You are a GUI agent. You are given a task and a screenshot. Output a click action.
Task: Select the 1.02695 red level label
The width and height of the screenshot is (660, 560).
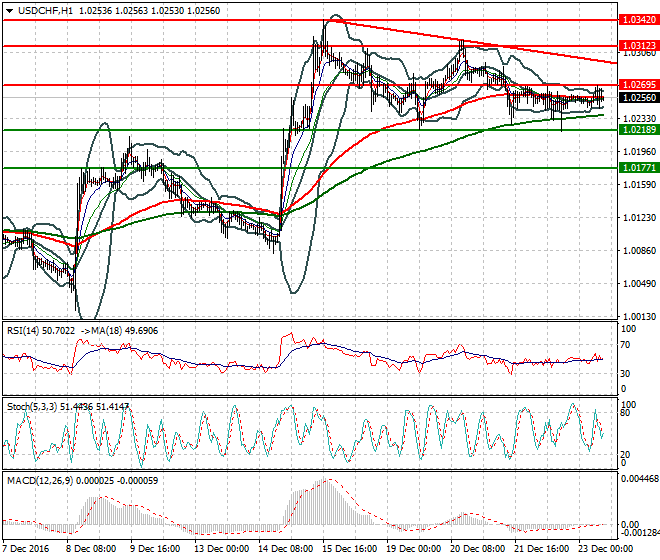(x=639, y=85)
